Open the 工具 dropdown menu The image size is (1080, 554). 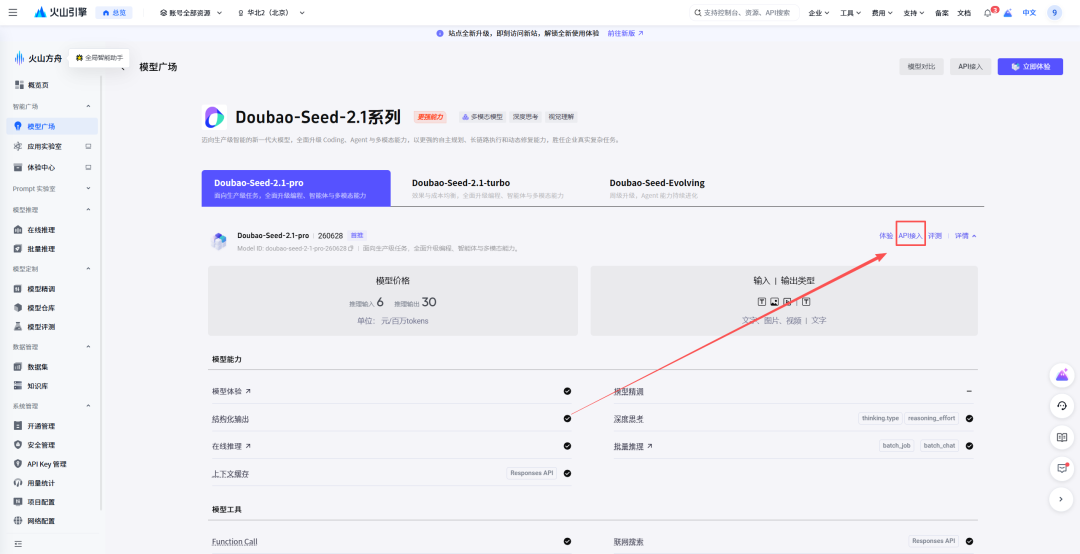coord(851,13)
